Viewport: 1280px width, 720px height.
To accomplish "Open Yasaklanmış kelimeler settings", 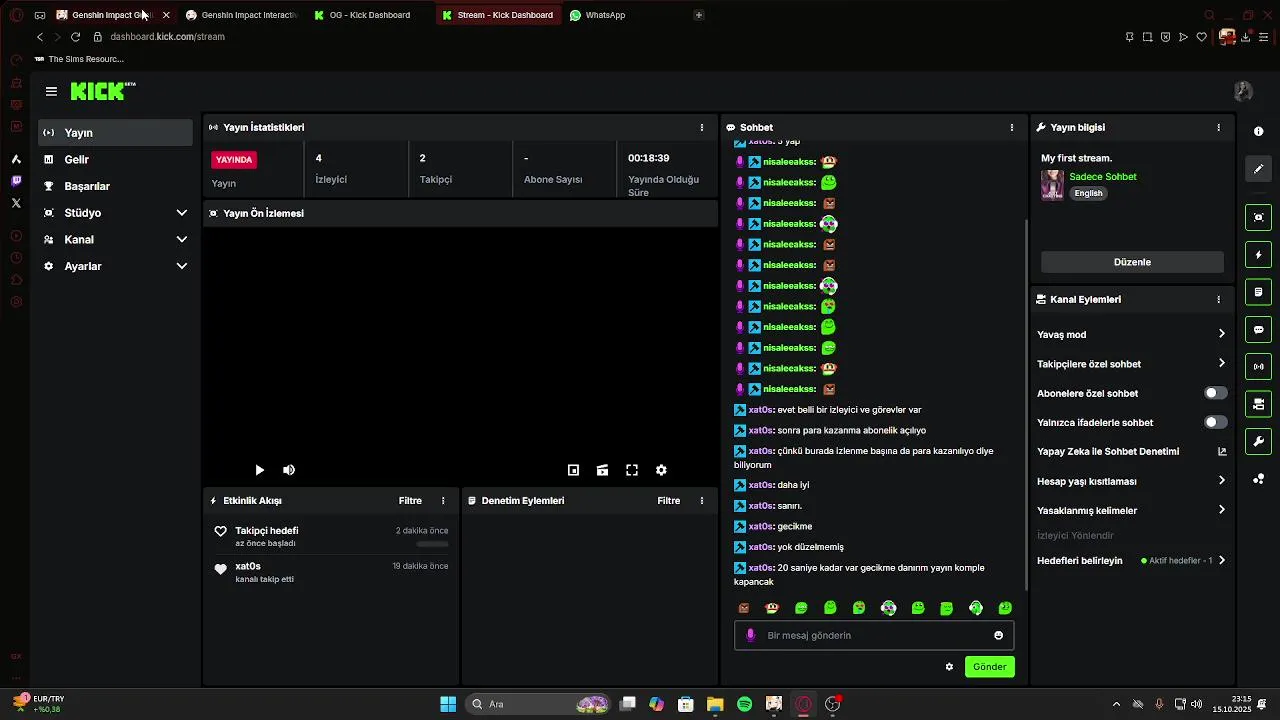I will 1131,510.
